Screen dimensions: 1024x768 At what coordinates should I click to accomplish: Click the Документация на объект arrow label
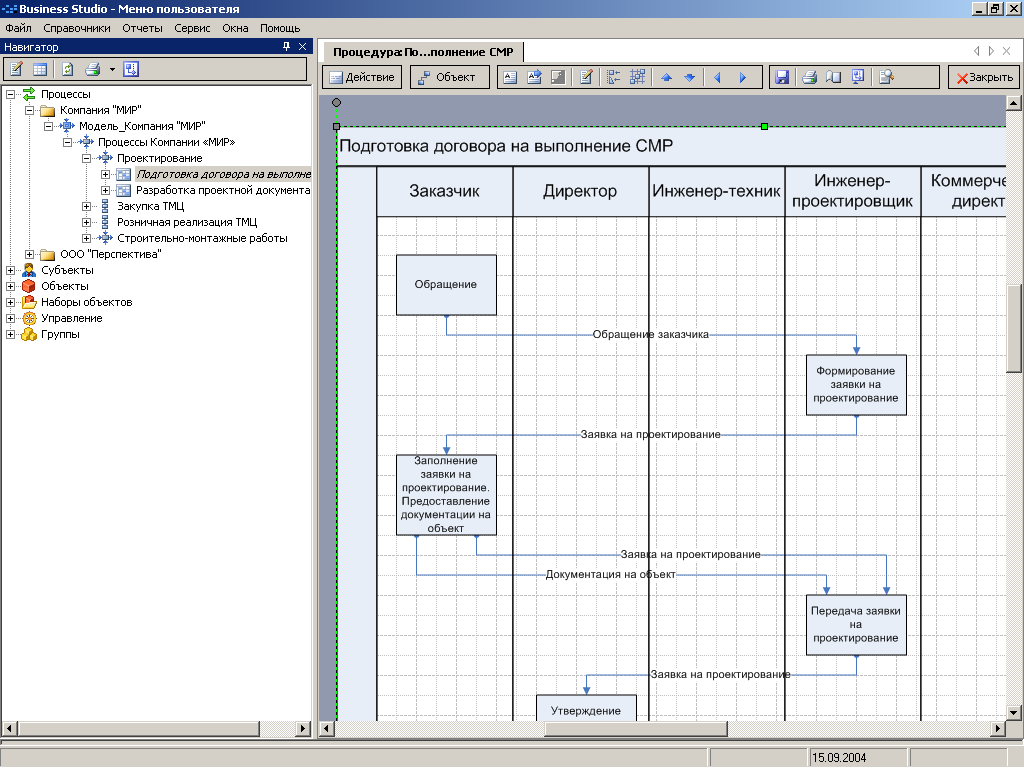[610, 575]
